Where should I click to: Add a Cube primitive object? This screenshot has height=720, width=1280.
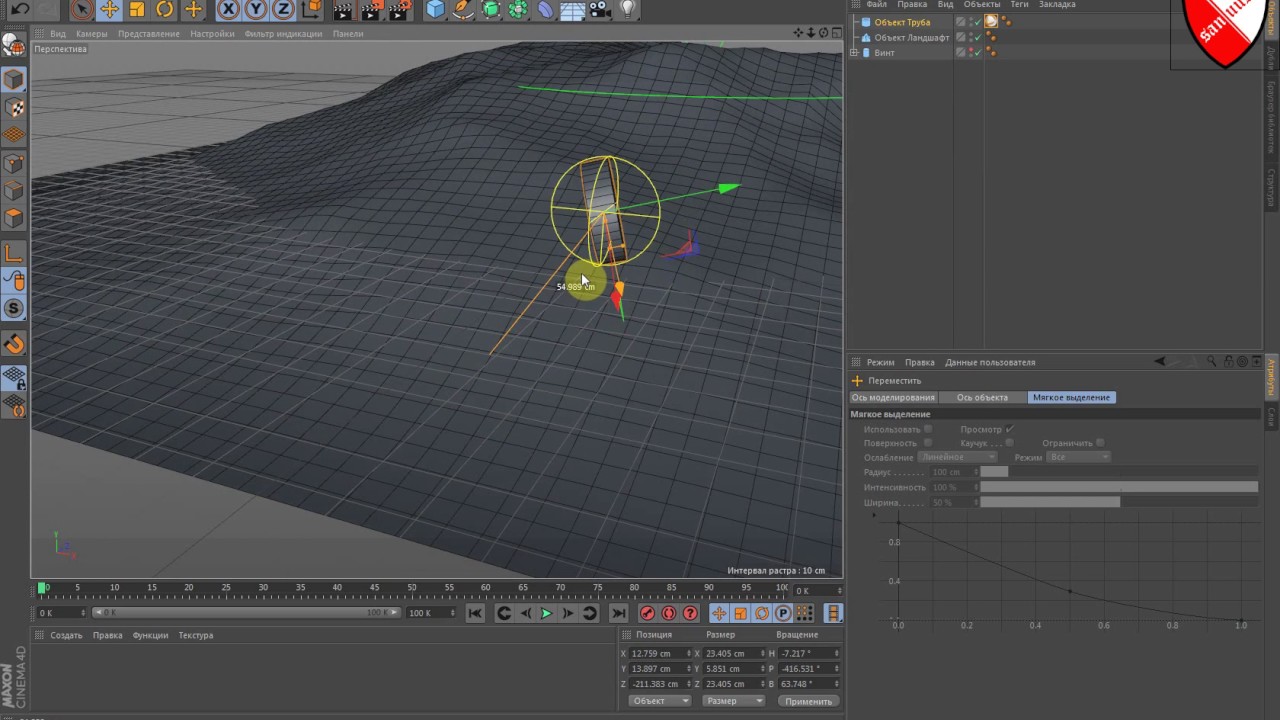435,10
